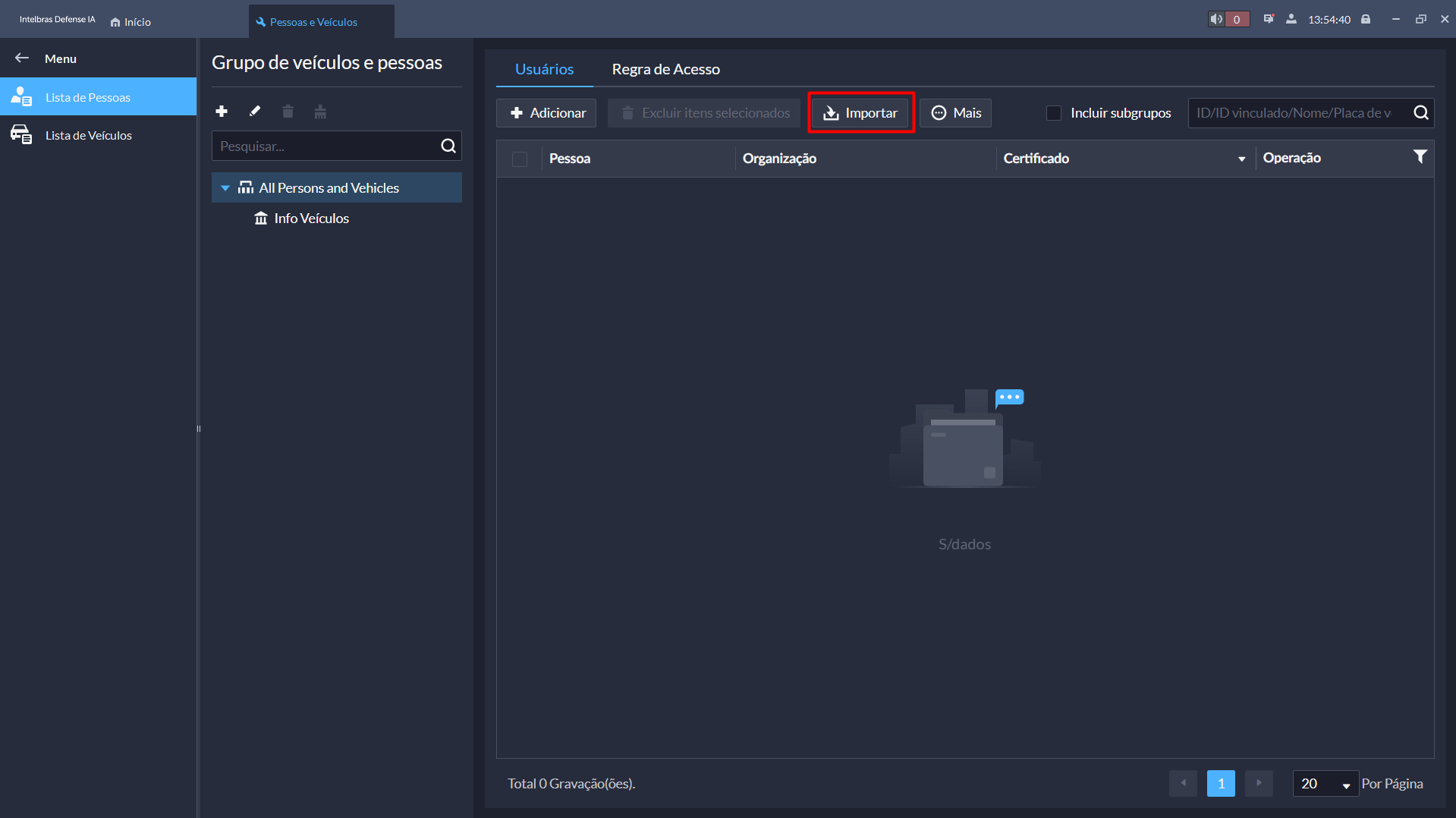Image resolution: width=1456 pixels, height=818 pixels.
Task: Click the lock icon beside the clock
Action: click(1366, 20)
